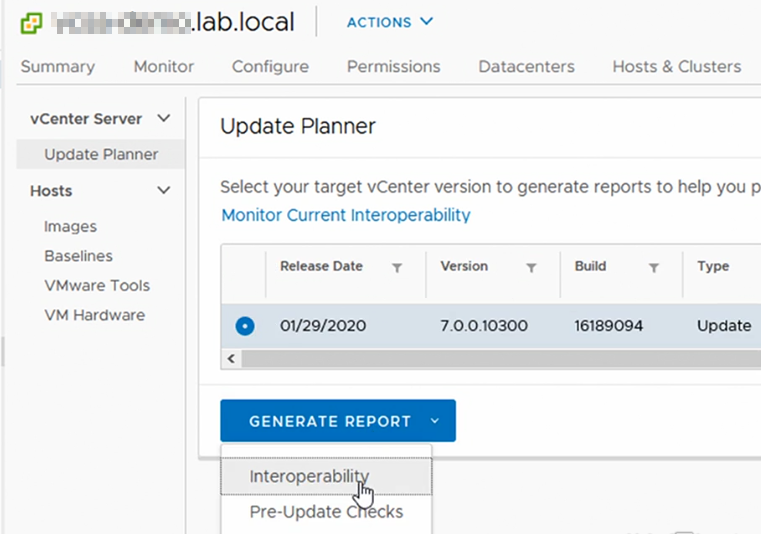Screen dimensions: 761x534
Task: Click the Monitor Current Interoperability link
Action: pyautogui.click(x=346, y=215)
